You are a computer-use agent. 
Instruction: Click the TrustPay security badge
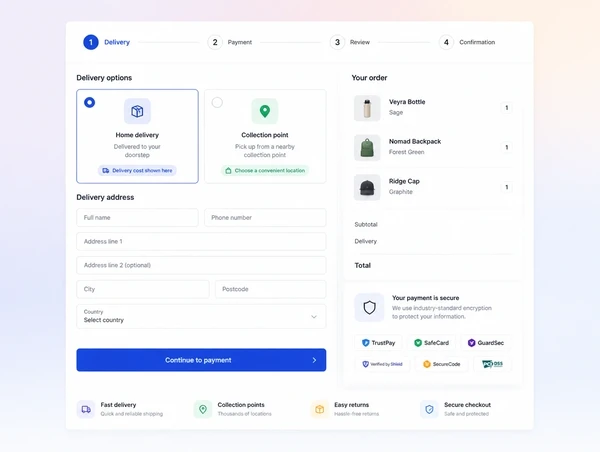point(378,343)
